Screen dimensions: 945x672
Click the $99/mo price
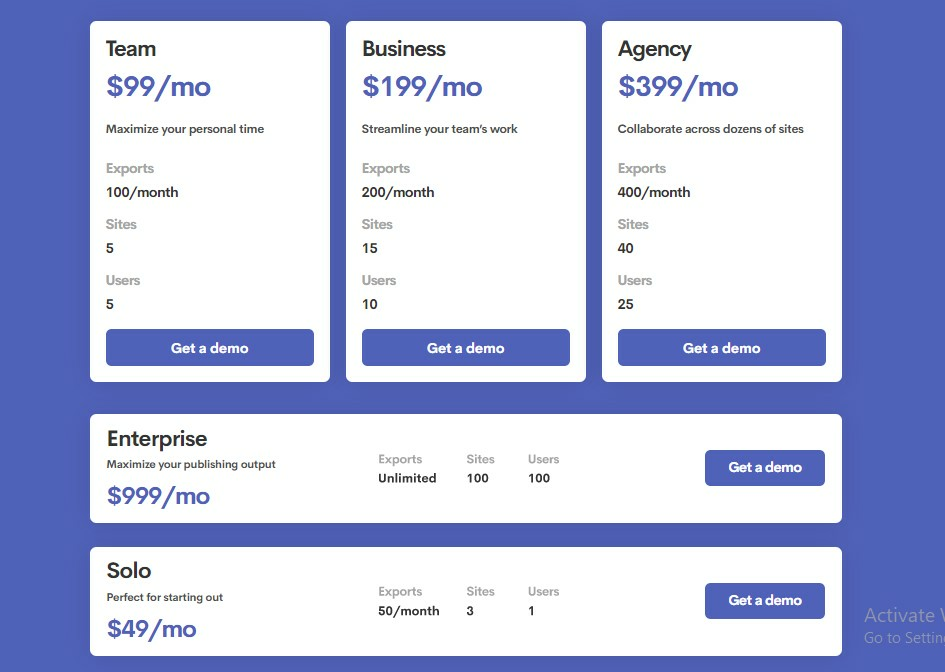(158, 87)
